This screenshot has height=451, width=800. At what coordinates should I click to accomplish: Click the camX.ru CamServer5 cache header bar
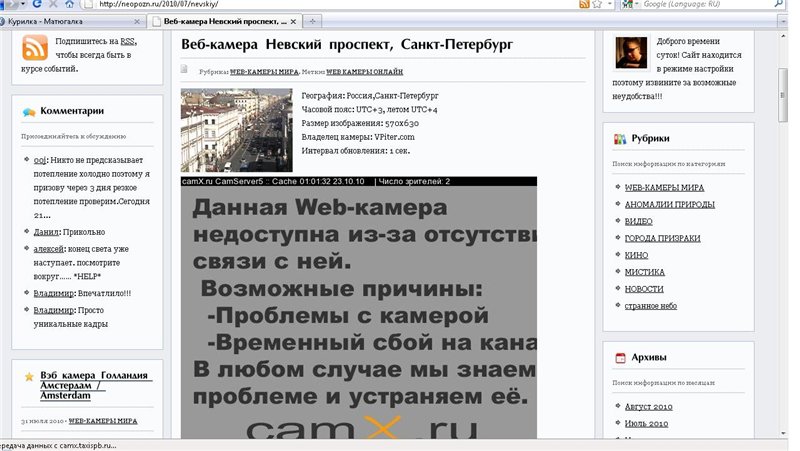pyautogui.click(x=359, y=181)
